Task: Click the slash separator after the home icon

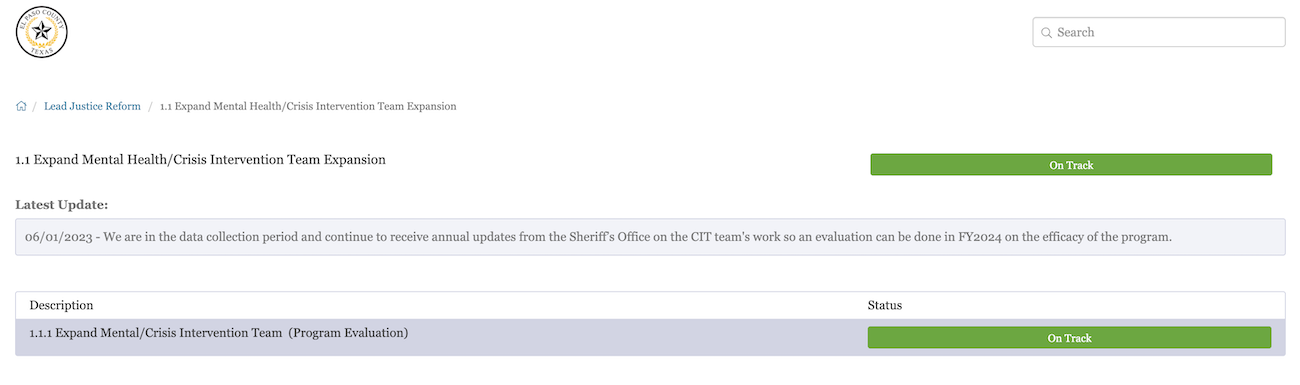Action: [35, 106]
